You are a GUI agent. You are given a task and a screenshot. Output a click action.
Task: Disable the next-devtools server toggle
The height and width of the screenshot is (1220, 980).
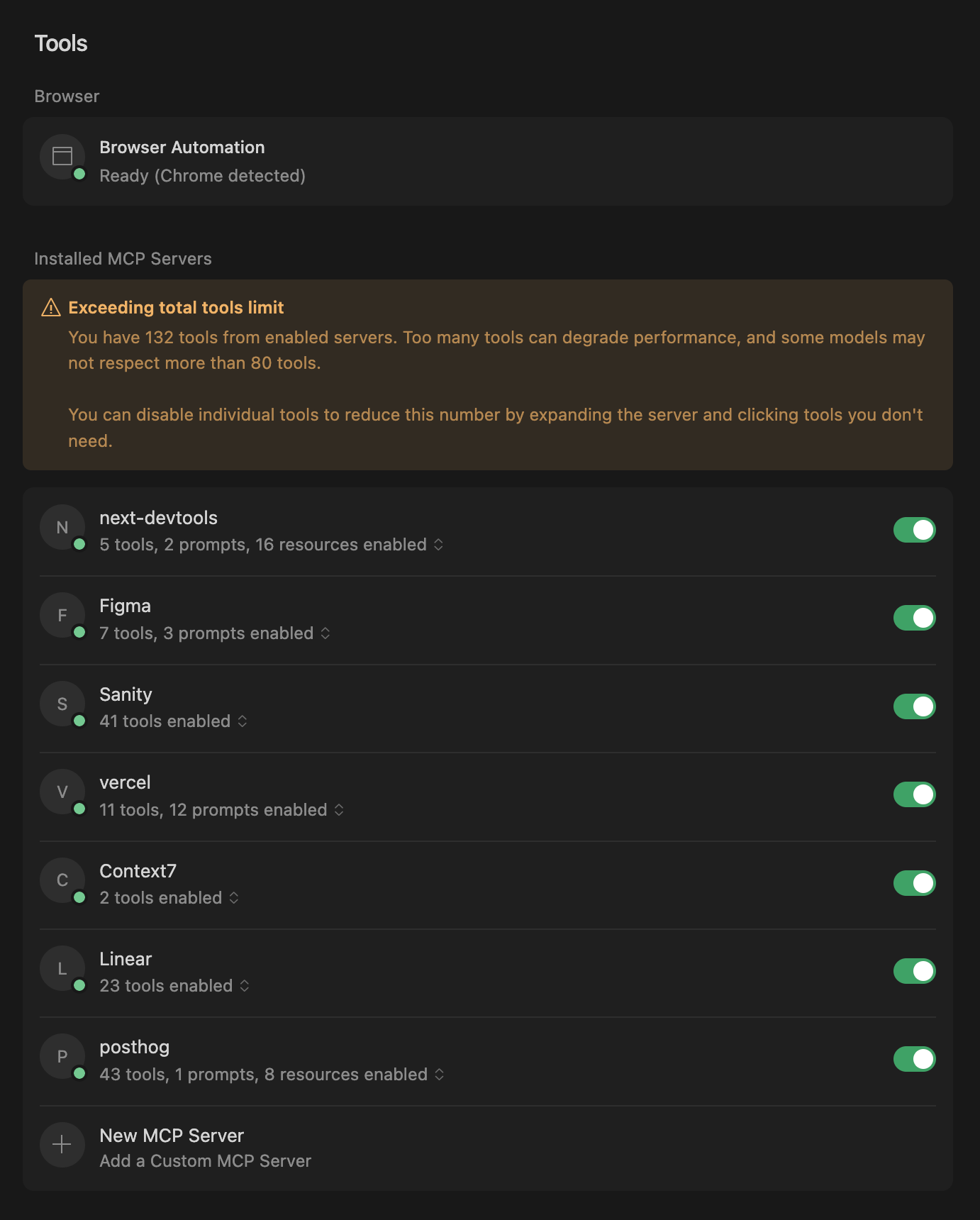[914, 530]
